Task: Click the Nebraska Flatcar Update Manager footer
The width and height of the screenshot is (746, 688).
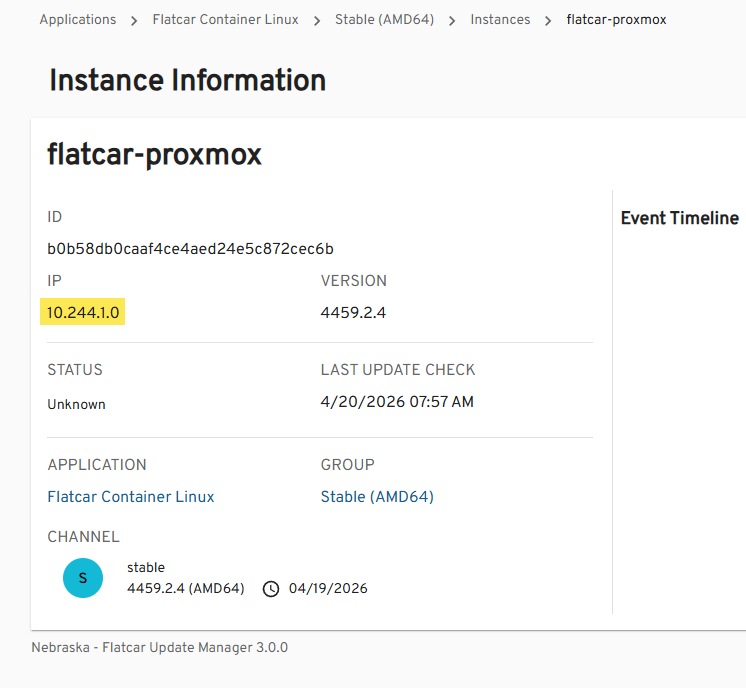Action: [160, 647]
